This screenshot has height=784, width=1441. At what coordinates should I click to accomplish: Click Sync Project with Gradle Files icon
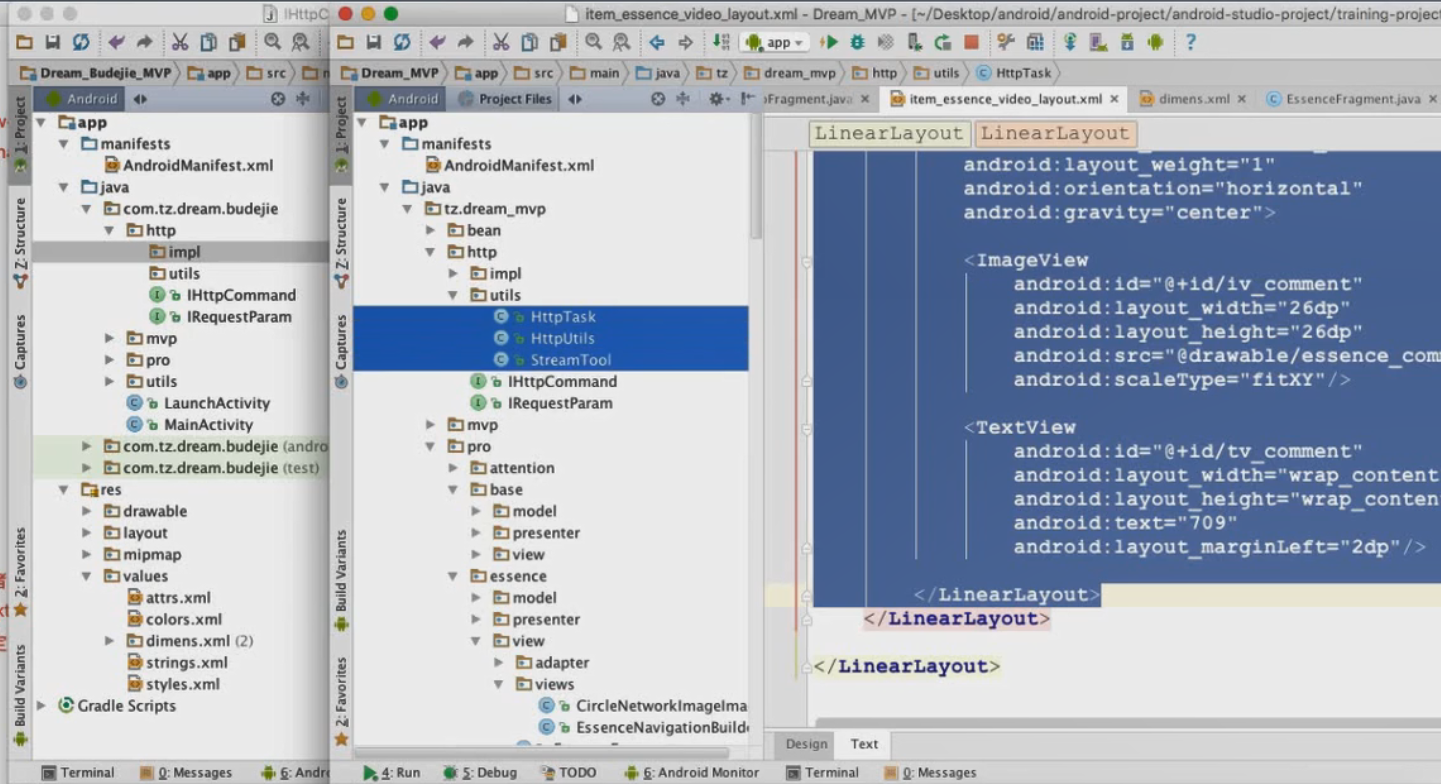pos(1070,42)
